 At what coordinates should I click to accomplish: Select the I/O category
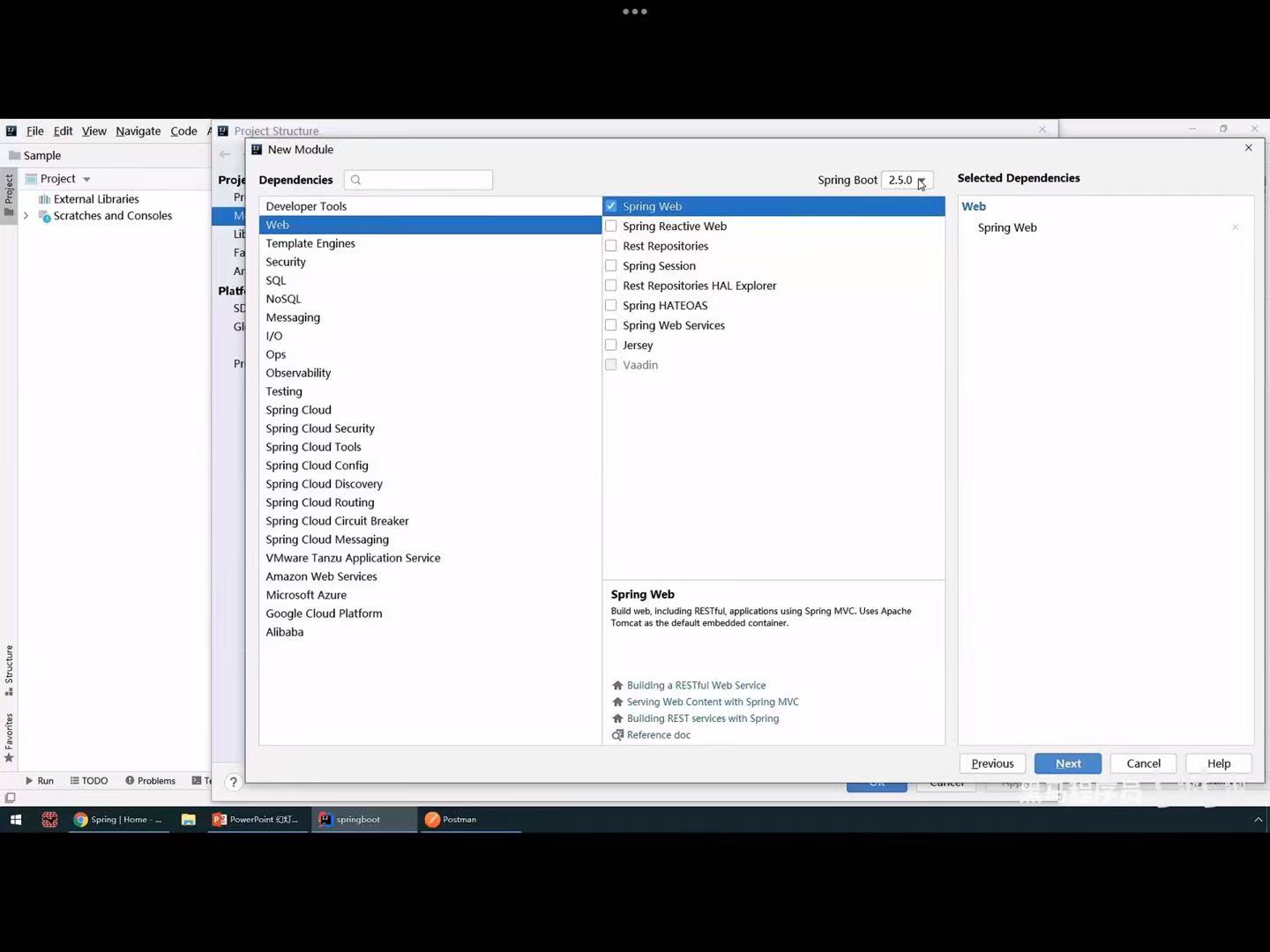tap(430, 336)
